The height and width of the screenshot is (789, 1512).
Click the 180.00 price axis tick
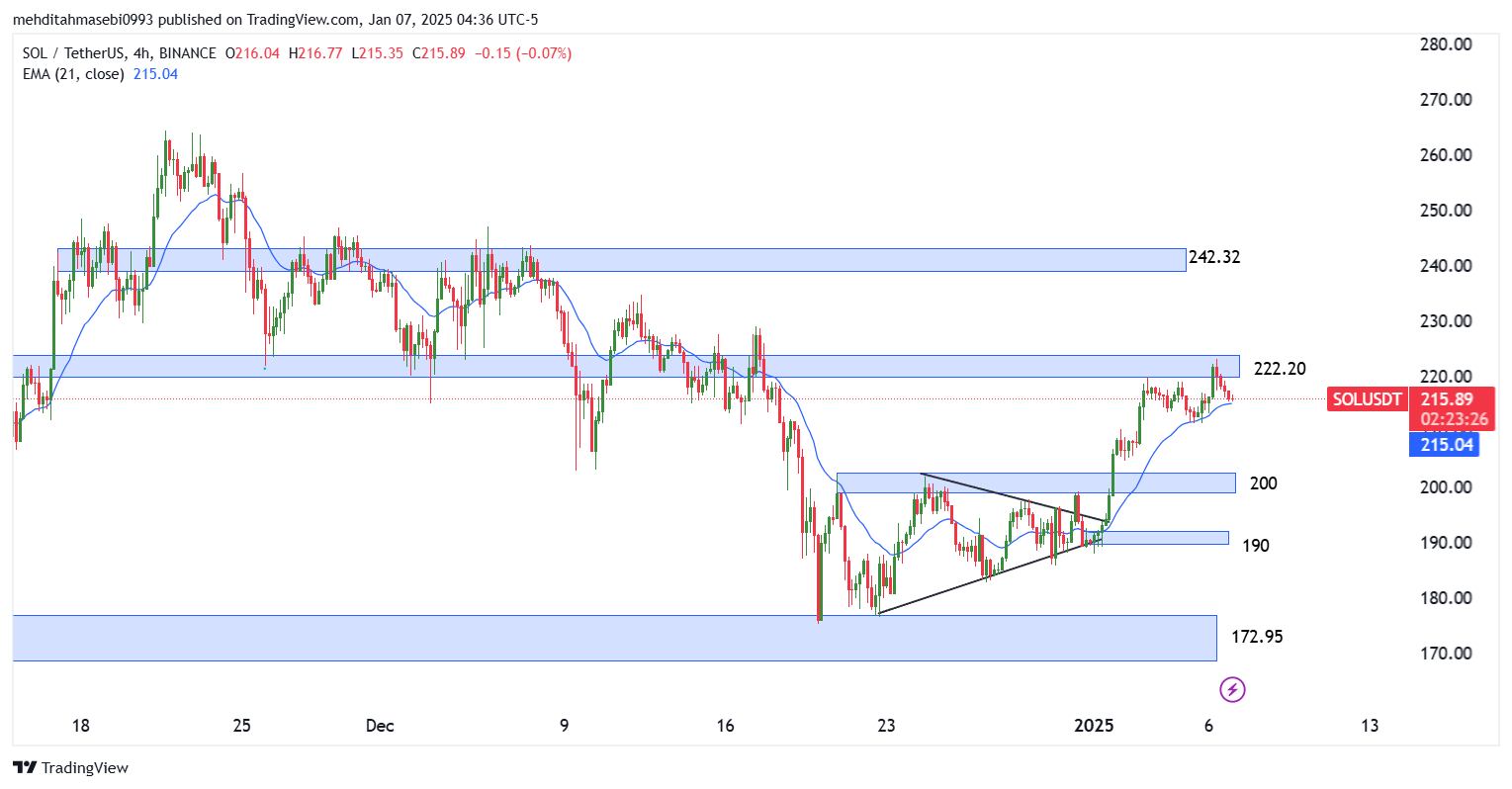tap(1447, 598)
